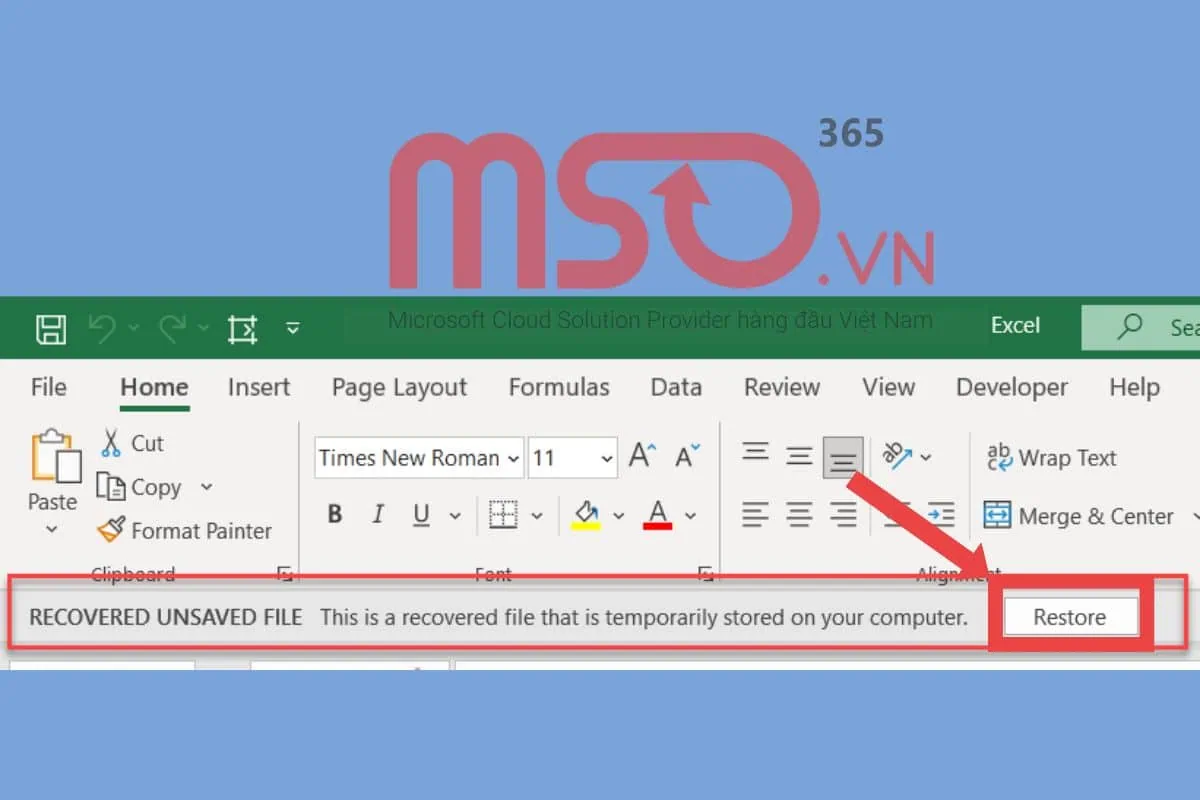Click the Undo arrow icon
The width and height of the screenshot is (1200, 800).
coord(103,328)
